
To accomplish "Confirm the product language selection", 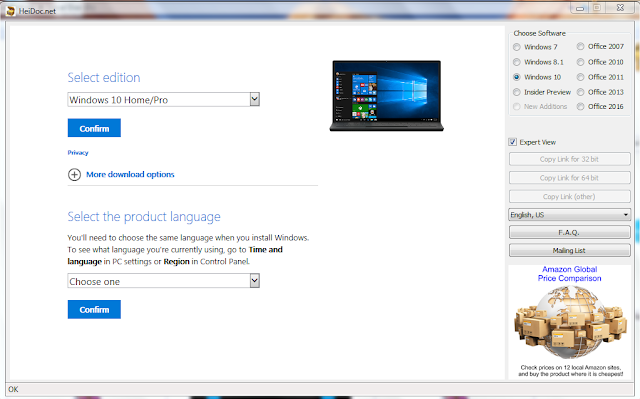I will click(94, 310).
